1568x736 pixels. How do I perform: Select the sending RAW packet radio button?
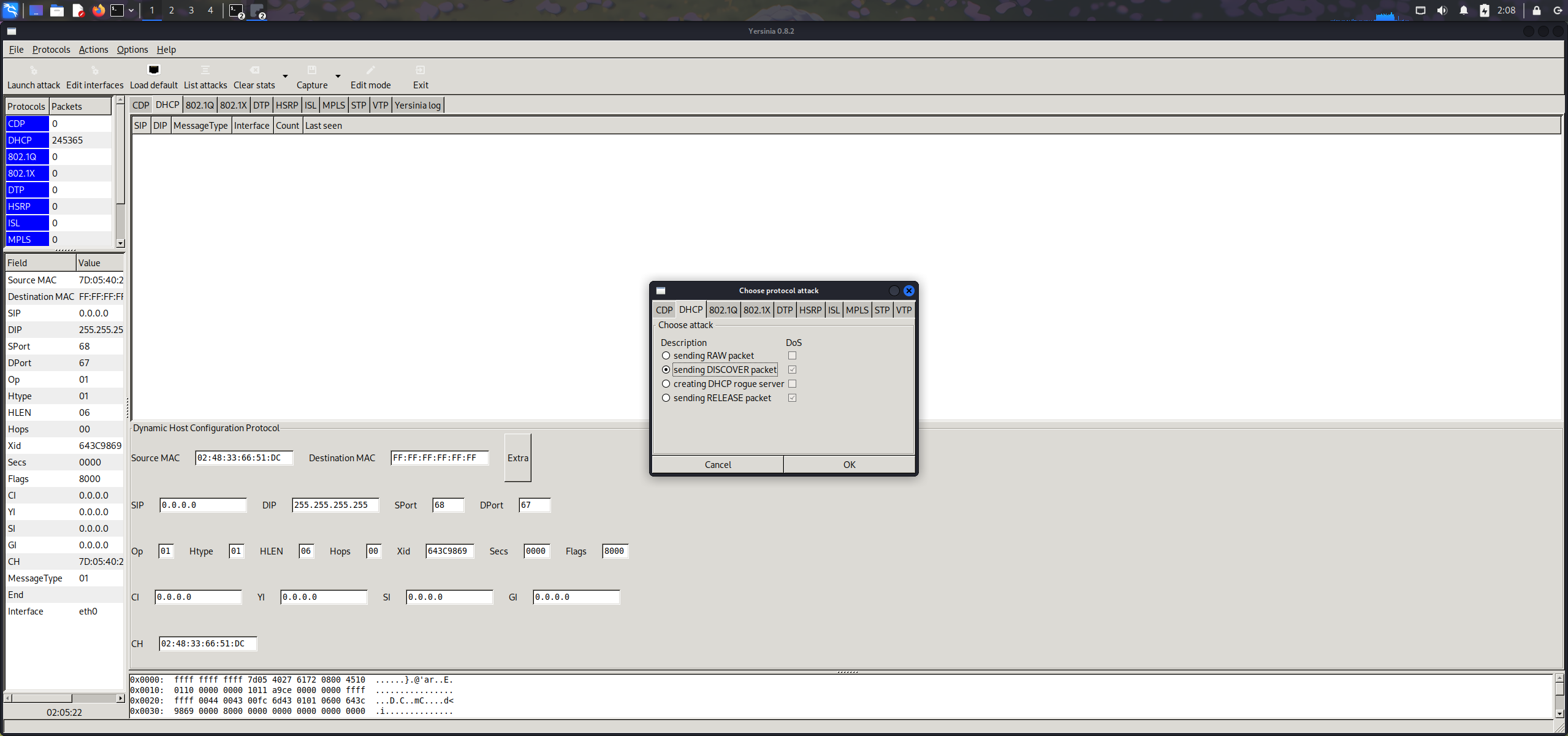click(666, 356)
